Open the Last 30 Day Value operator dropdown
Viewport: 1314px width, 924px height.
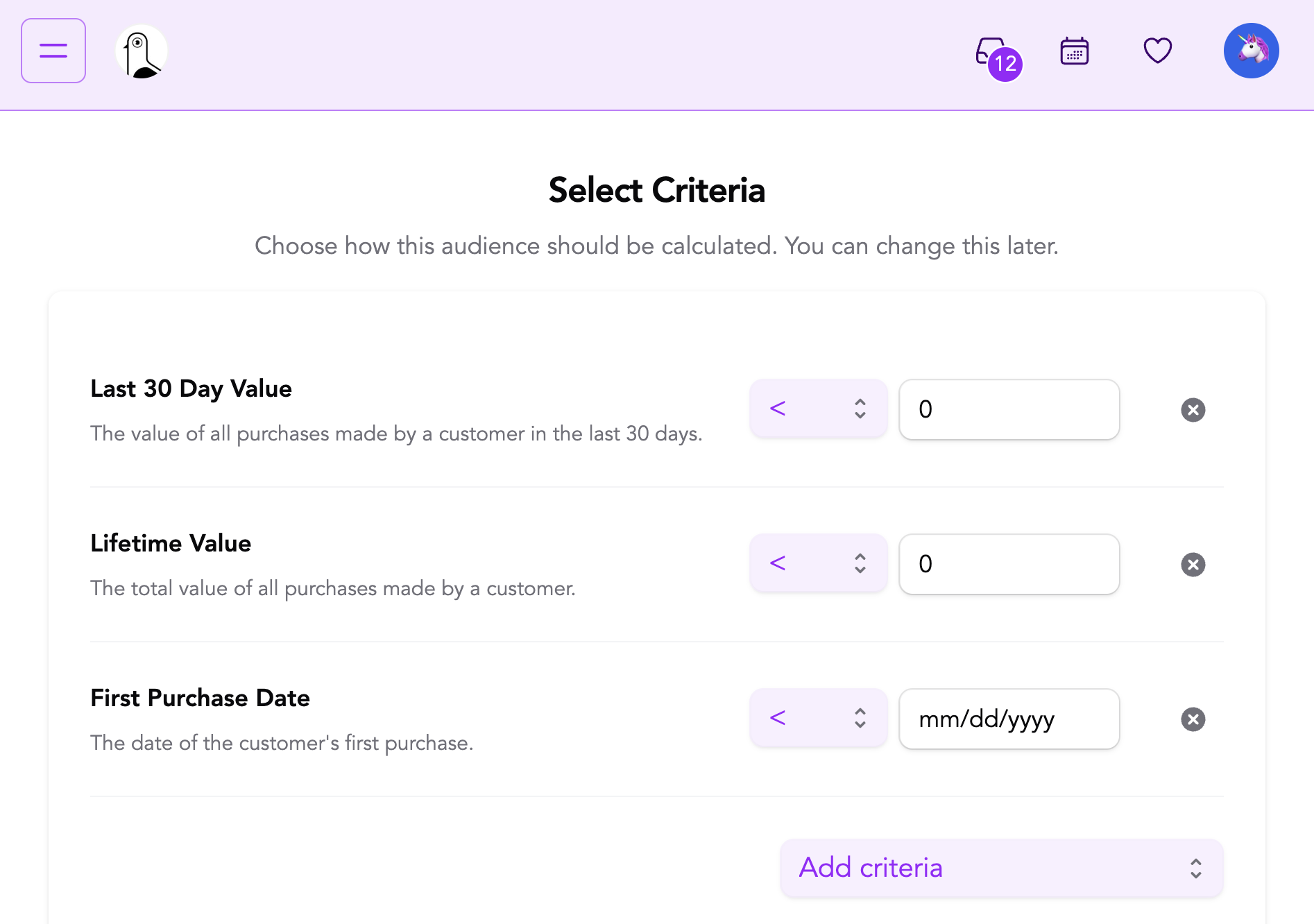point(818,409)
